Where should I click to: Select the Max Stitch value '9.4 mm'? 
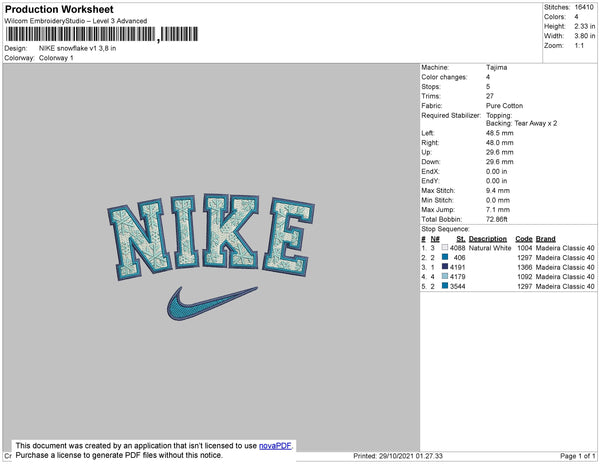[498, 190]
